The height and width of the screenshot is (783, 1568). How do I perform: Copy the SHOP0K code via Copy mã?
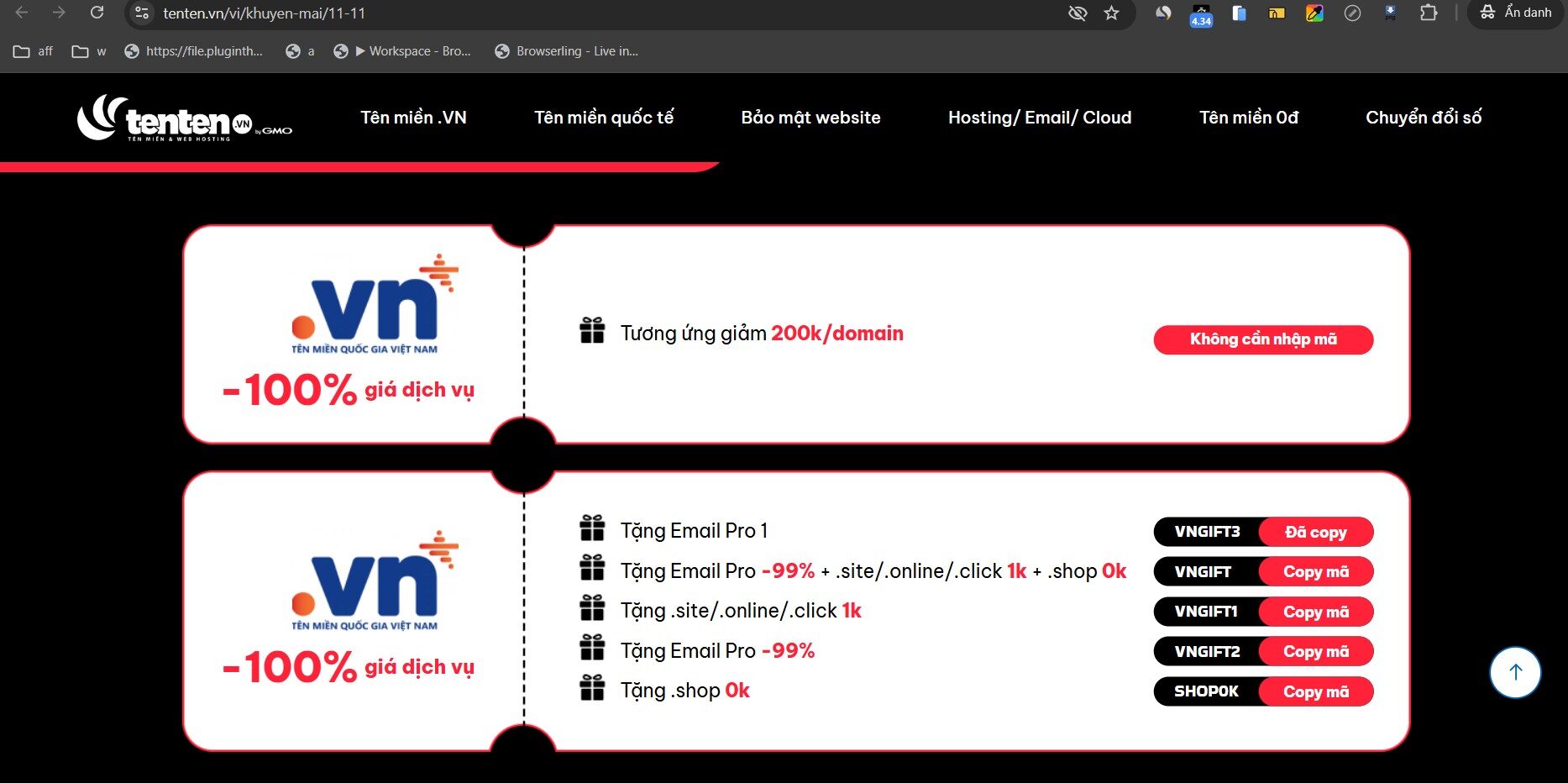click(1316, 691)
